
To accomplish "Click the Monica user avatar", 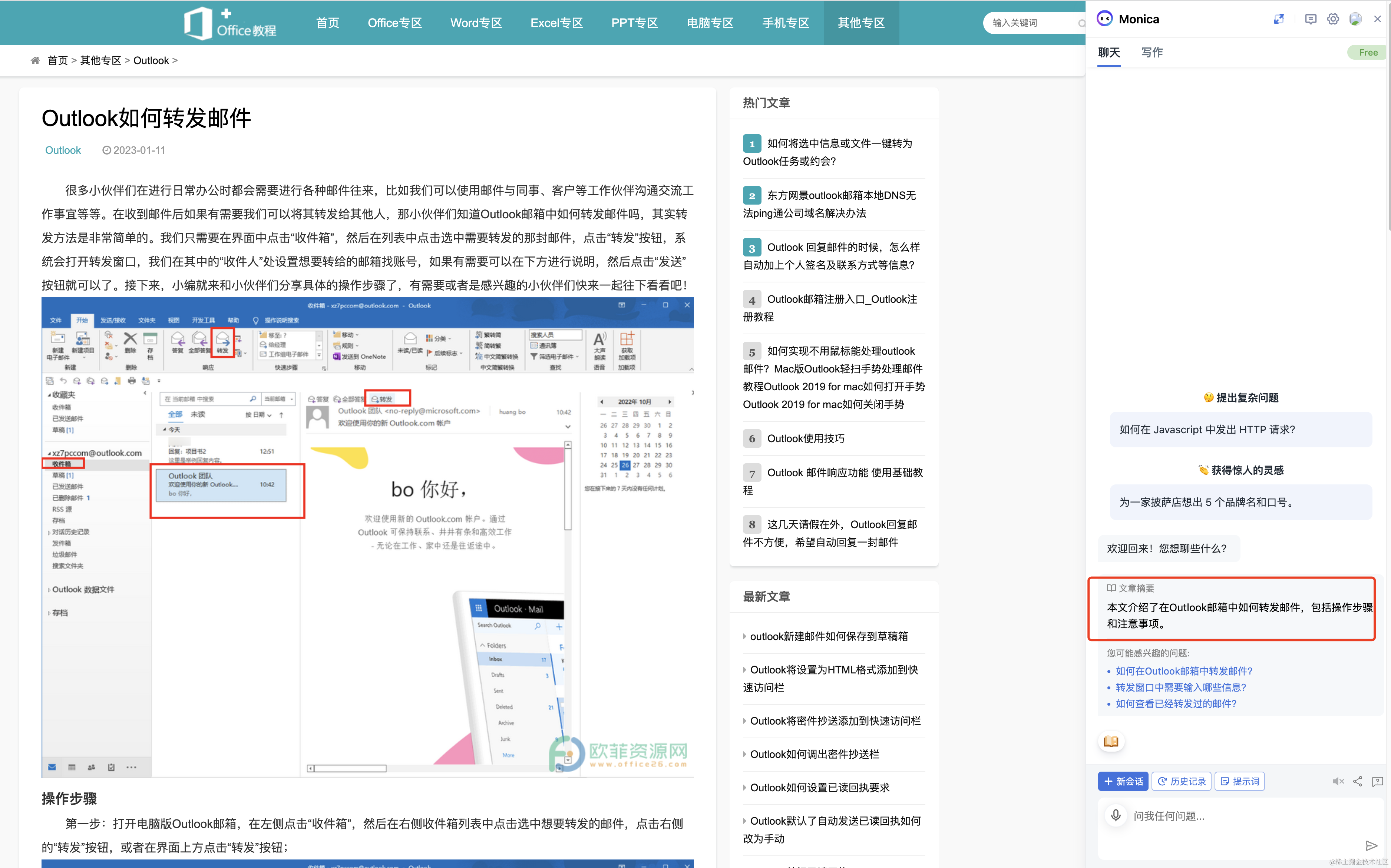I will coord(1355,19).
